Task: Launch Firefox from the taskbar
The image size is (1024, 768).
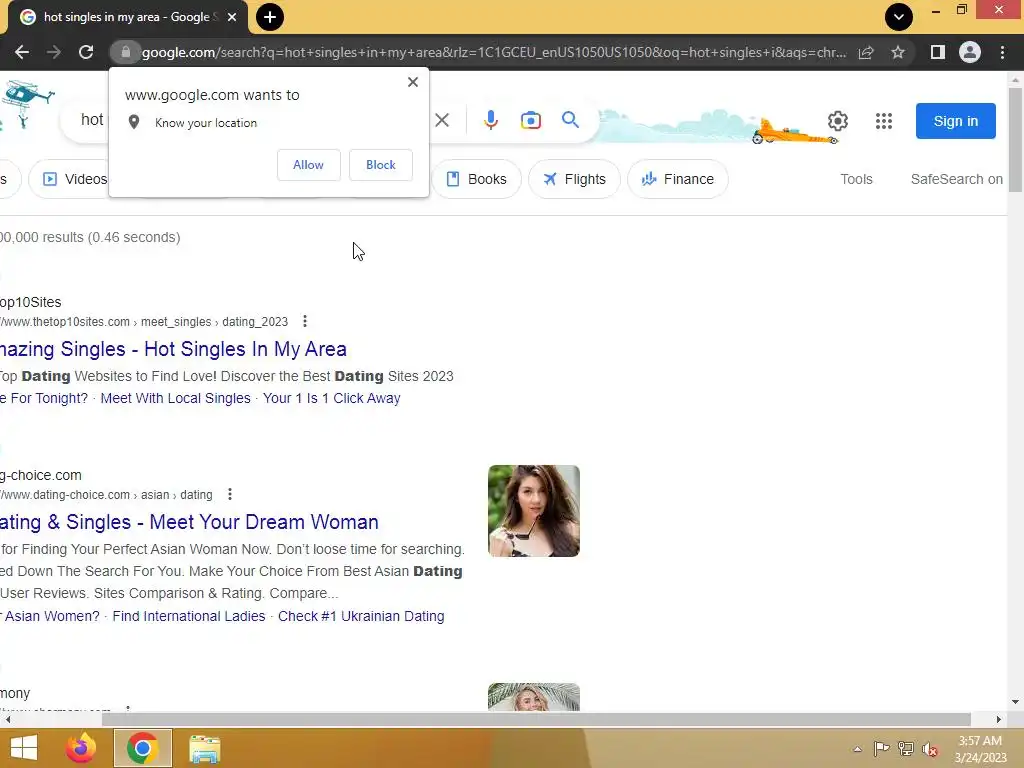Action: (81, 748)
